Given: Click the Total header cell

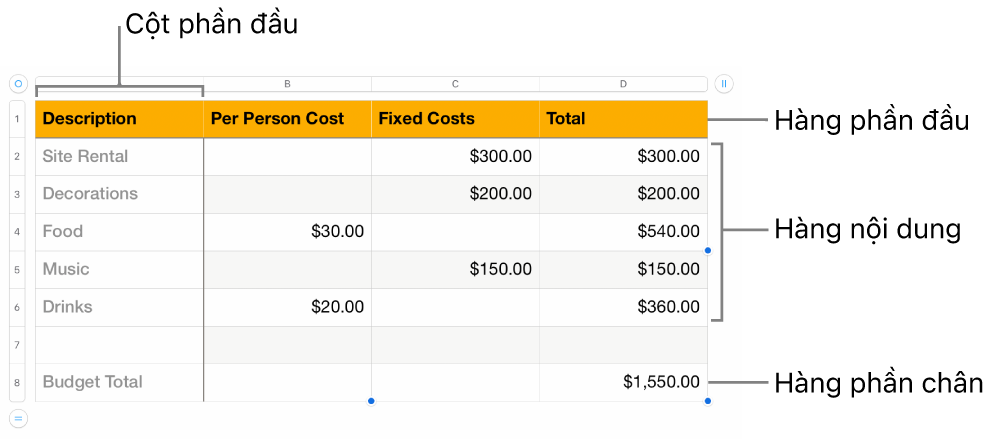Looking at the screenshot, I should (623, 119).
